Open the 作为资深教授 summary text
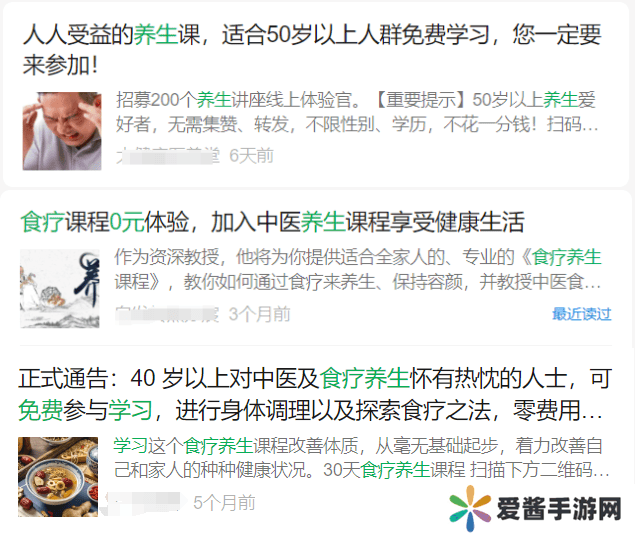Screen dimensions: 635x534 [x=358, y=270]
